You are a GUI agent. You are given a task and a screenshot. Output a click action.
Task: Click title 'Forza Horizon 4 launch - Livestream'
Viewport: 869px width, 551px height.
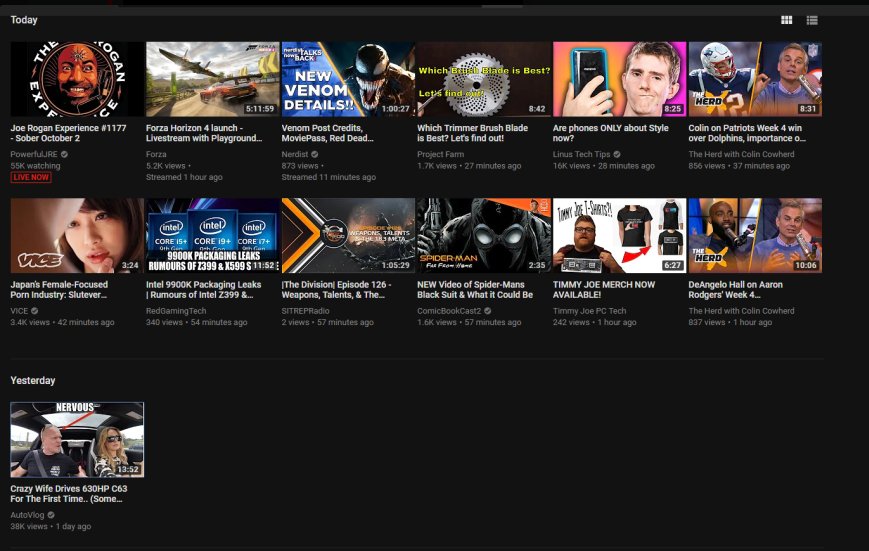click(204, 133)
